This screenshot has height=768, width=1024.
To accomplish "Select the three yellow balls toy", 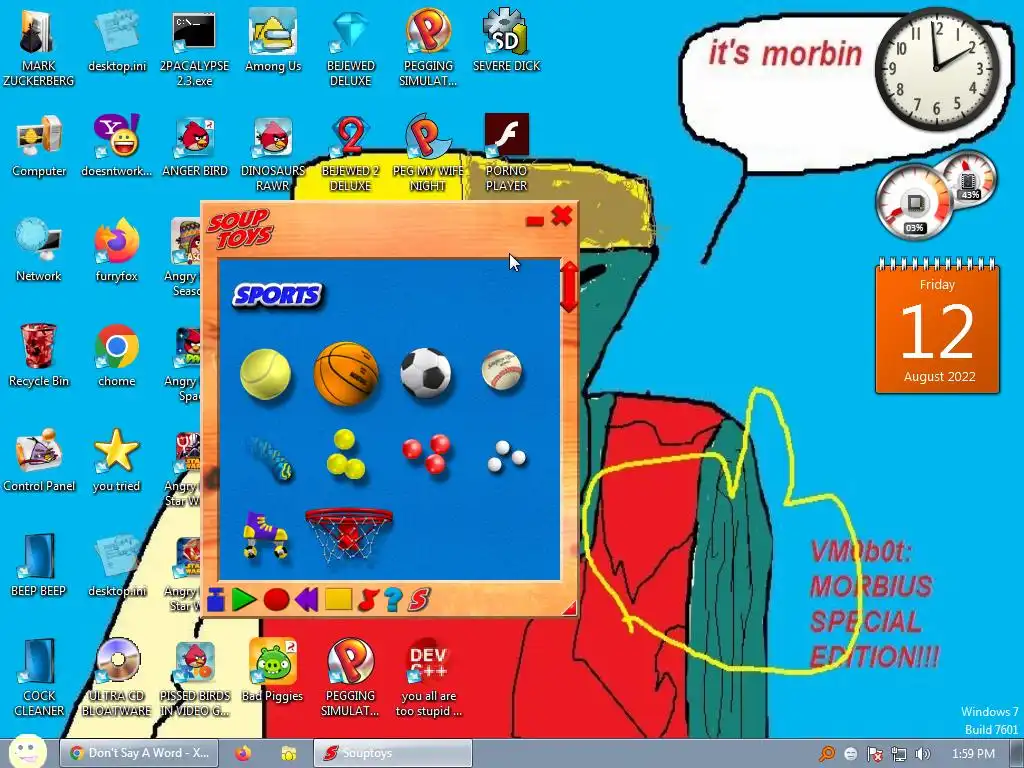I will pyautogui.click(x=345, y=454).
